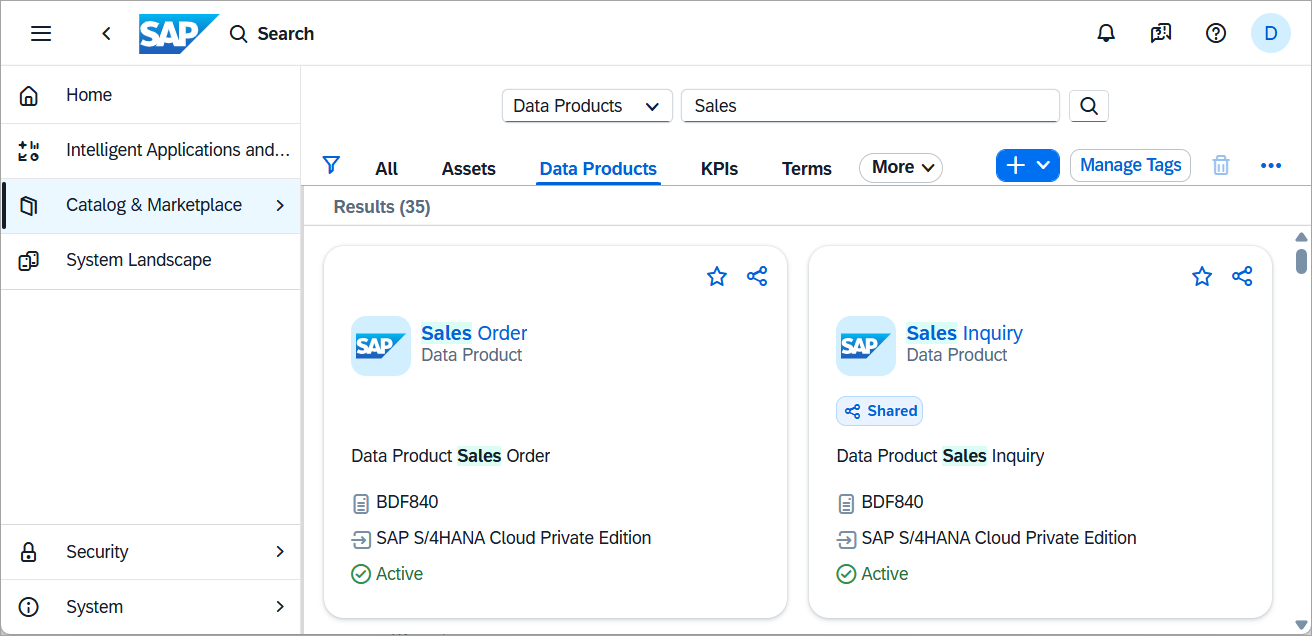Open Security in sidebar
Viewport: 1312px width, 636px height.
[150, 552]
